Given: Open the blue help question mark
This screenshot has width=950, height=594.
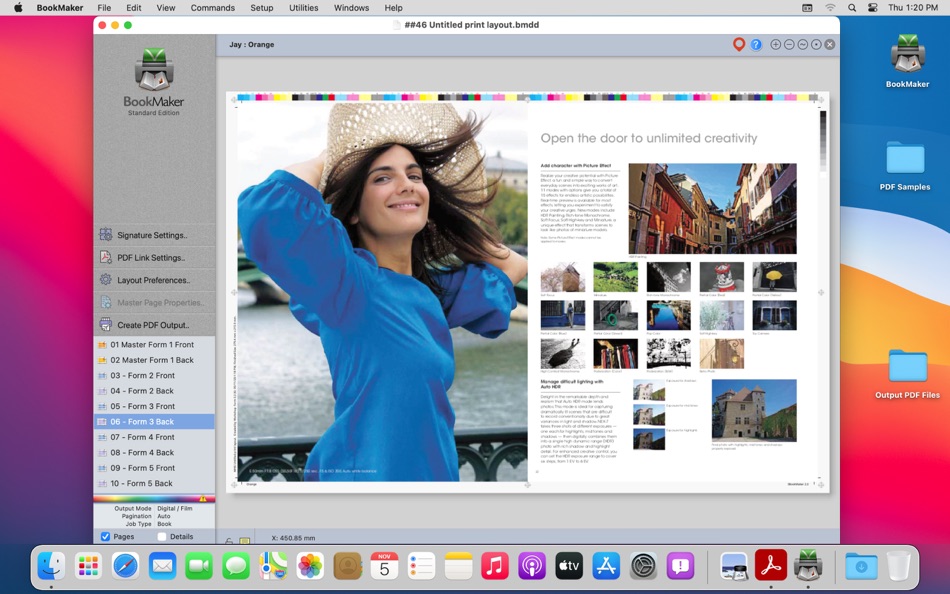Looking at the screenshot, I should click(756, 45).
